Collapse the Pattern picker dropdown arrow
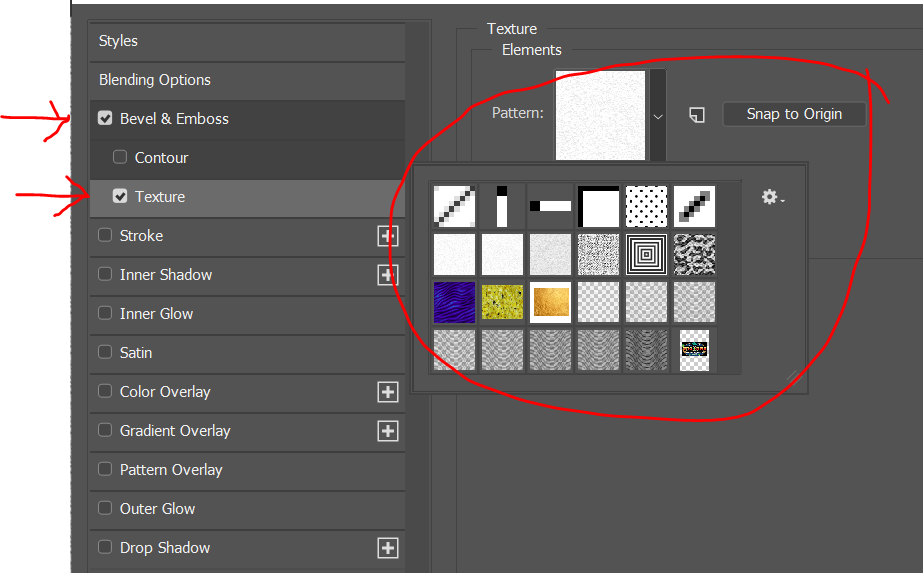Viewport: 923px width, 573px height. click(x=658, y=116)
